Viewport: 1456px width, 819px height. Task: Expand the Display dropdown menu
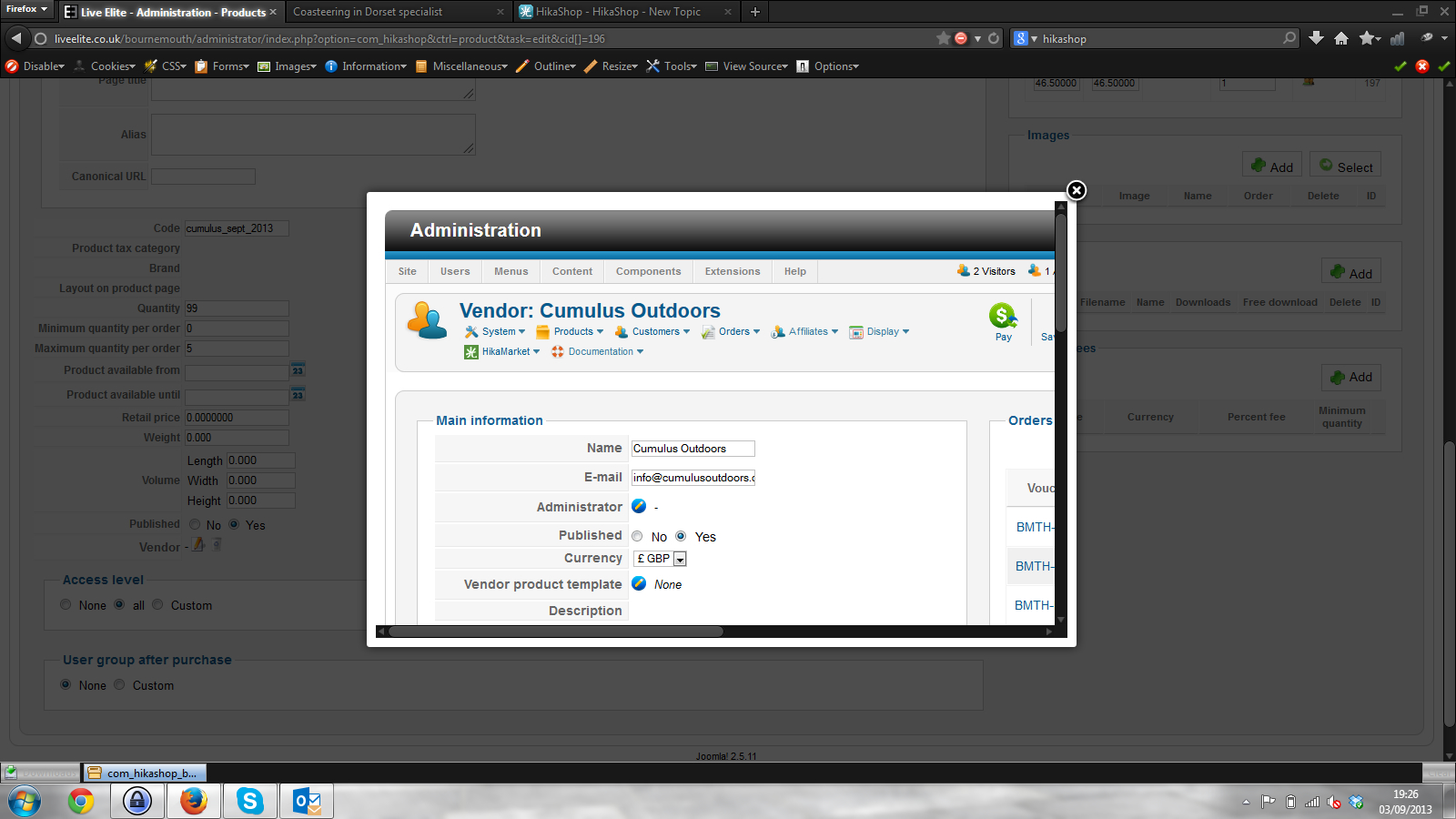879,331
